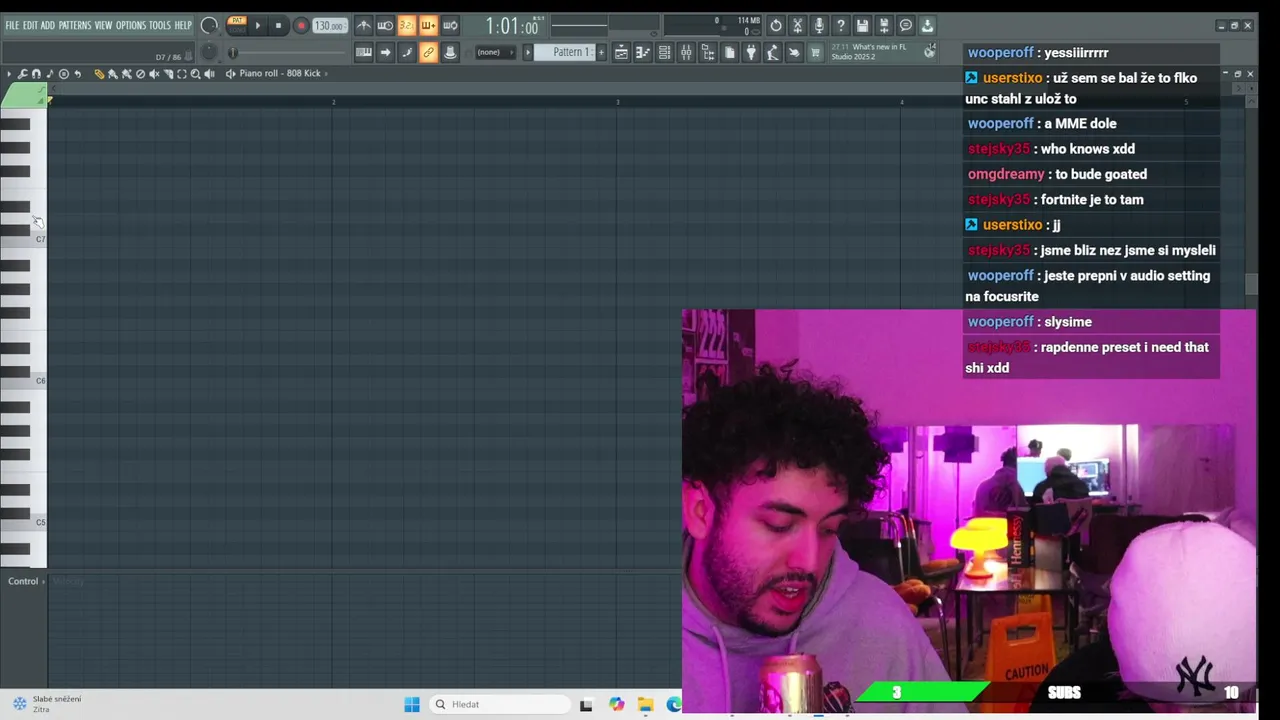This screenshot has height=720, width=1280.
Task: Open the online shop cart icon
Action: (816, 53)
